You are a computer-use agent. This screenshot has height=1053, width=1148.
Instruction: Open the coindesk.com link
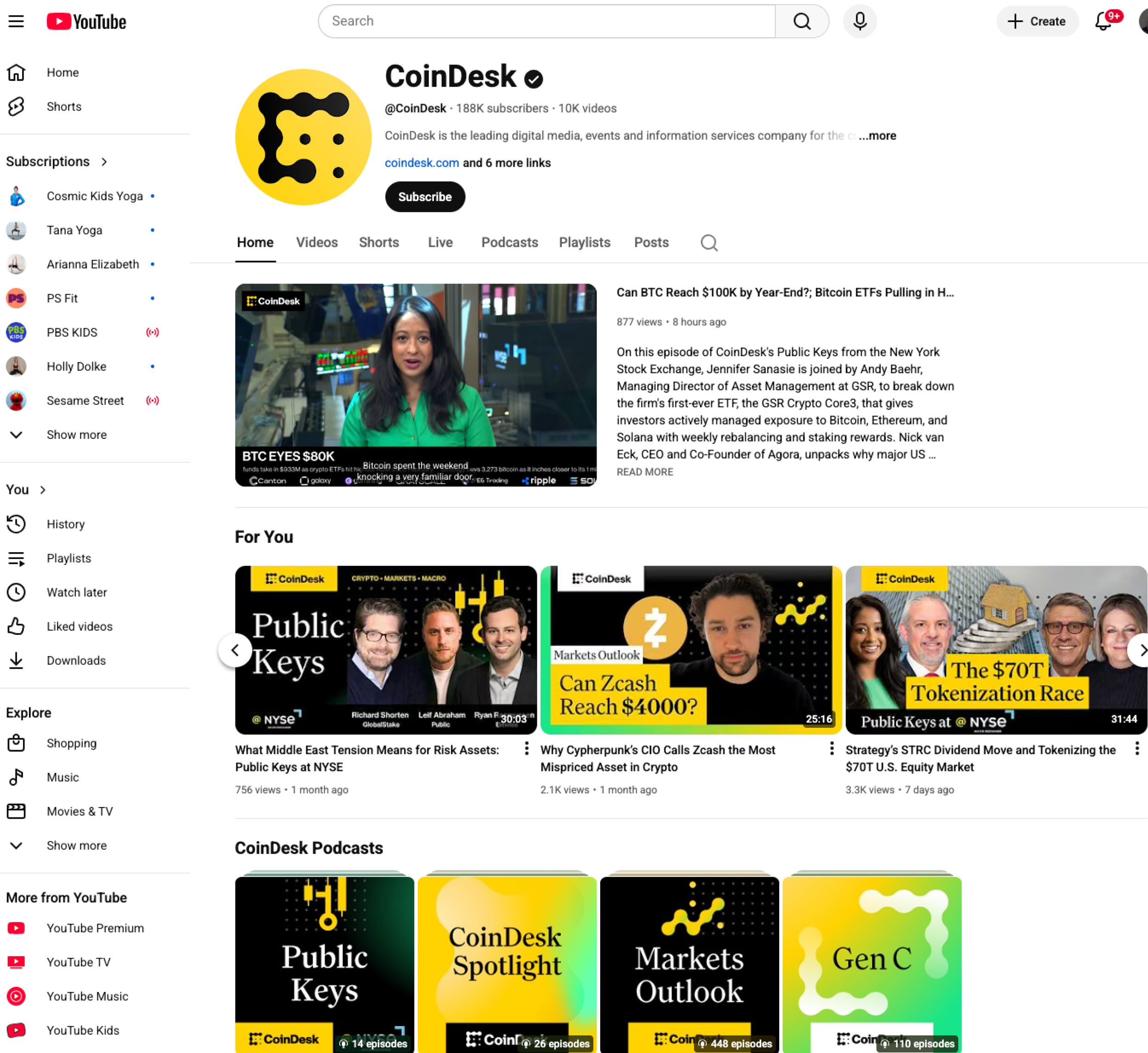[421, 163]
